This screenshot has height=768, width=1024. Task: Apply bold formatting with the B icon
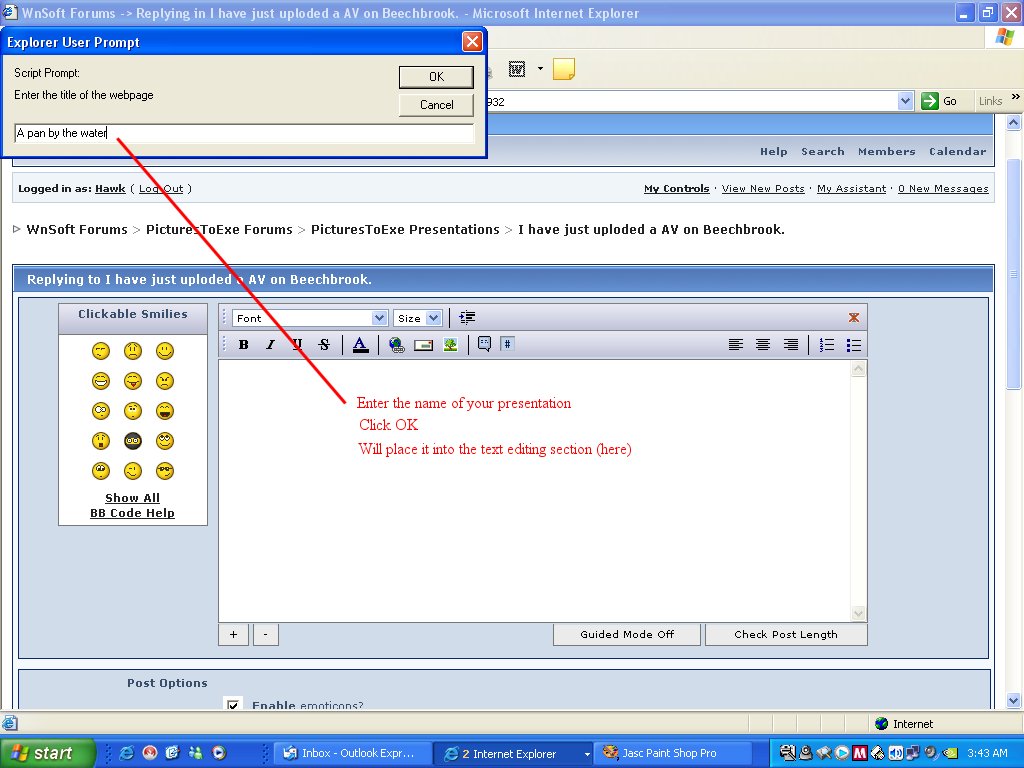[244, 345]
